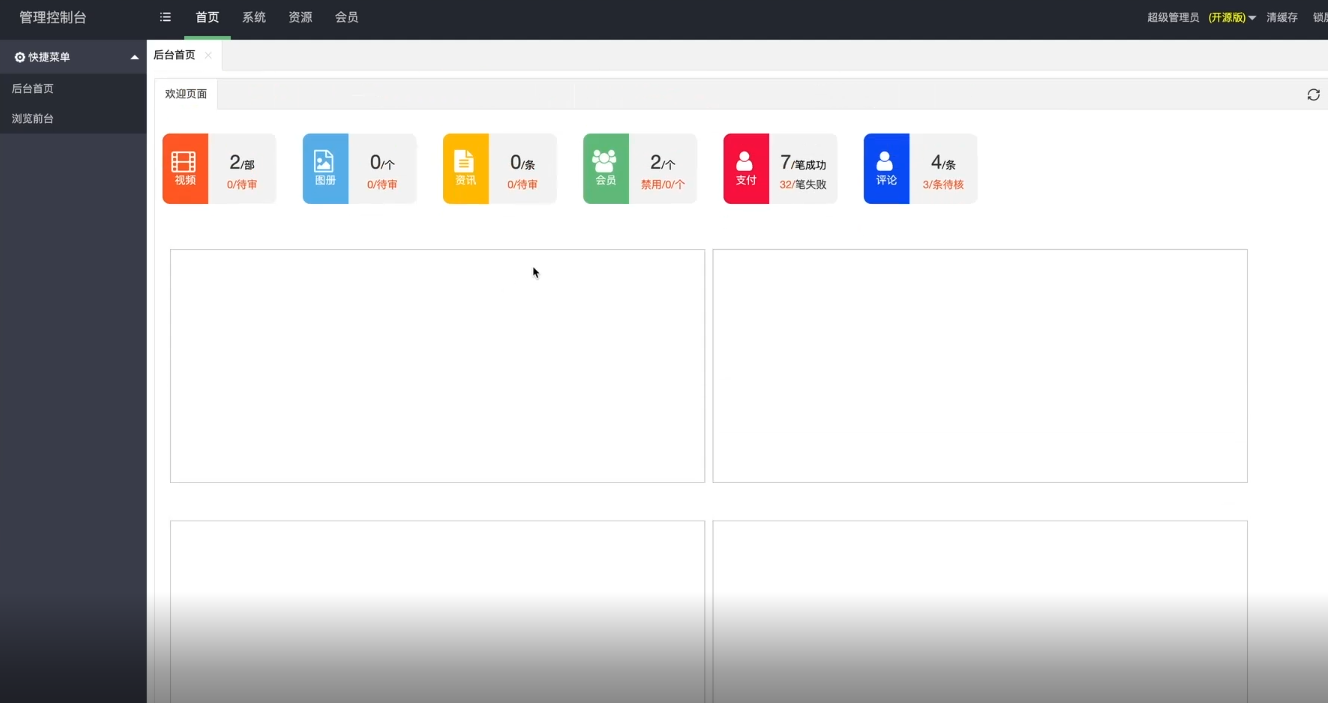This screenshot has height=703, width=1328.
Task: Select the 首页 top menu item
Action: coord(207,18)
